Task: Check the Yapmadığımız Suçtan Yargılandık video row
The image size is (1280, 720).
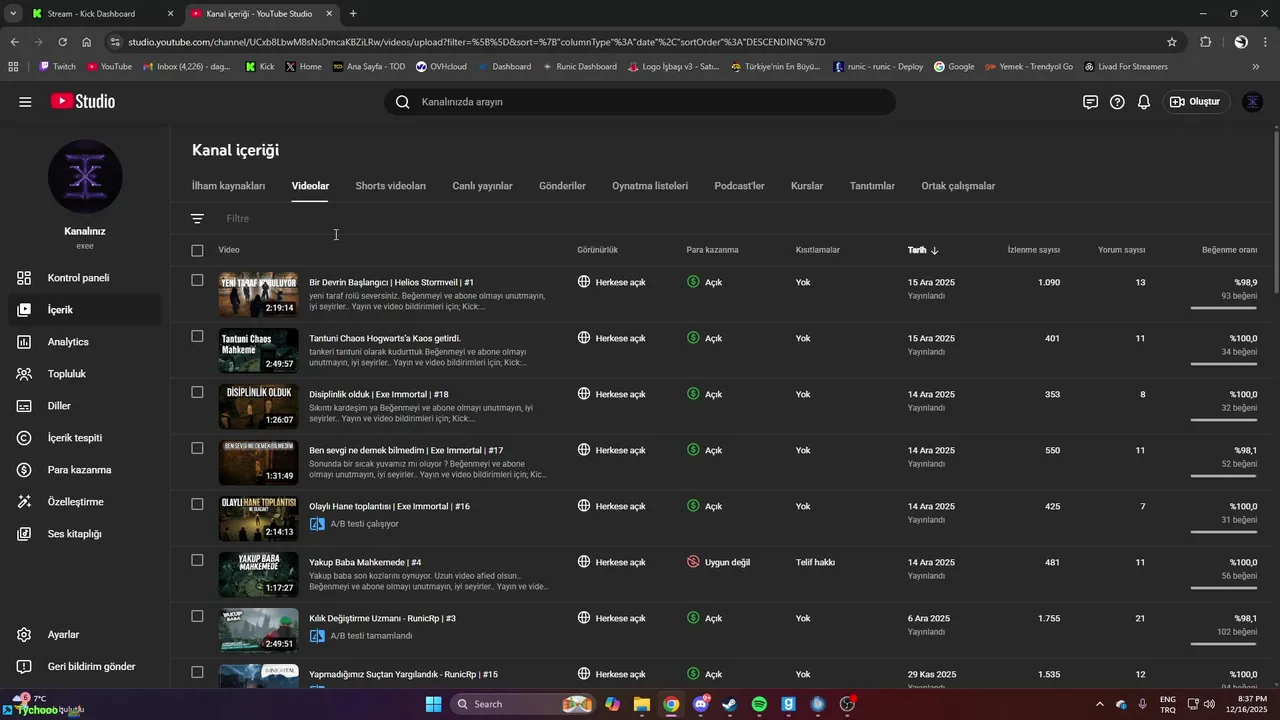Action: click(x=197, y=672)
